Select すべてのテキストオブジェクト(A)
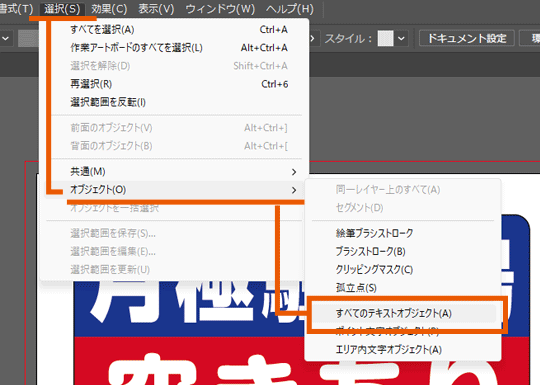 pos(403,313)
